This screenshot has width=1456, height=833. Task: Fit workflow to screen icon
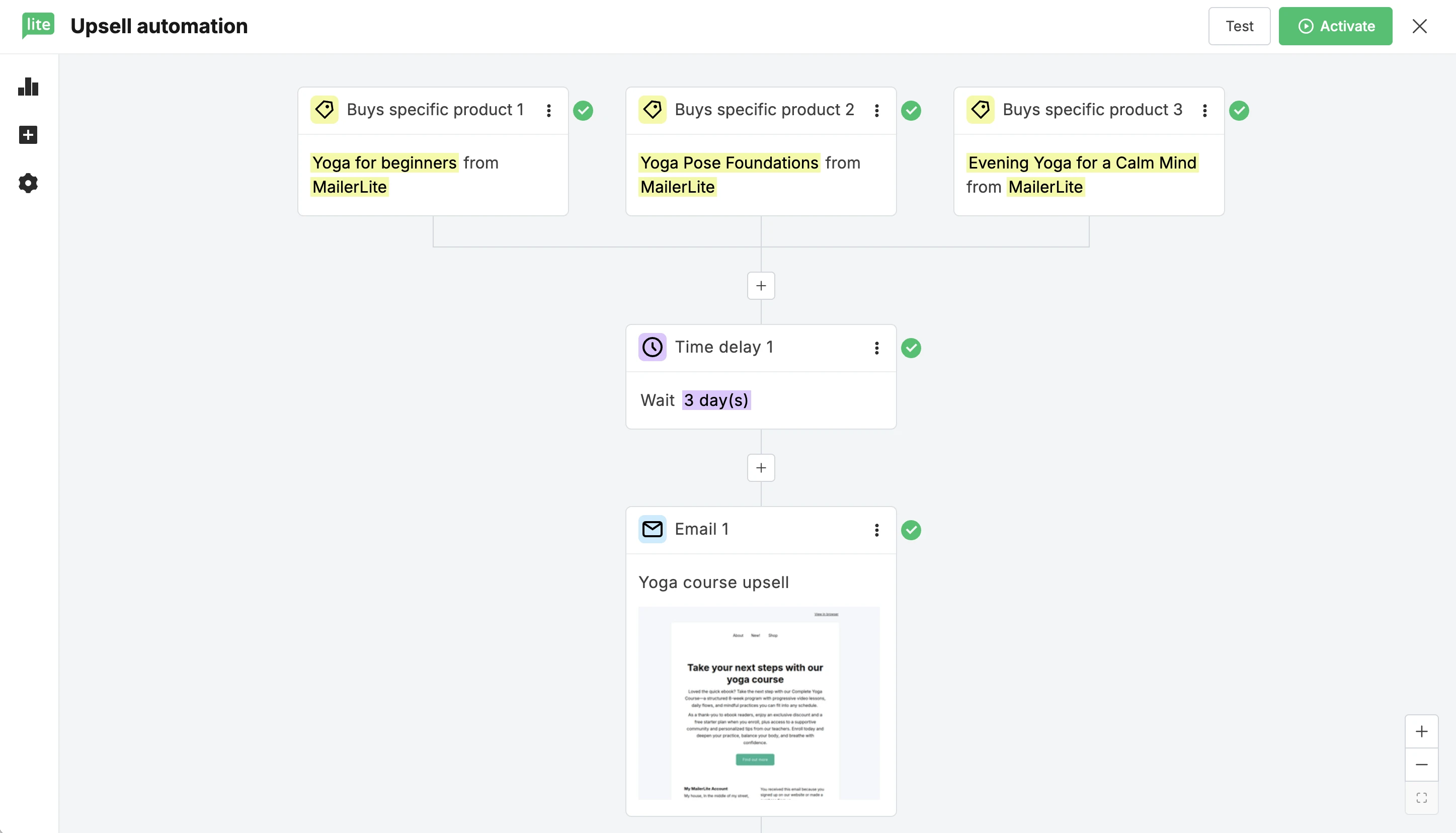click(1421, 797)
